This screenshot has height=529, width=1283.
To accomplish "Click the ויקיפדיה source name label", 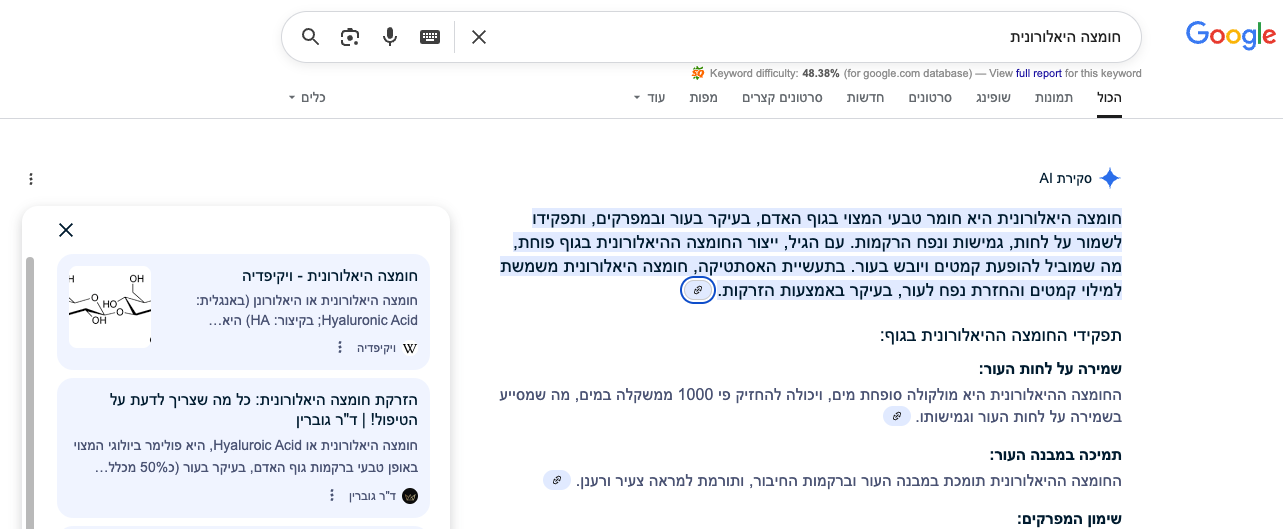I will 377,348.
